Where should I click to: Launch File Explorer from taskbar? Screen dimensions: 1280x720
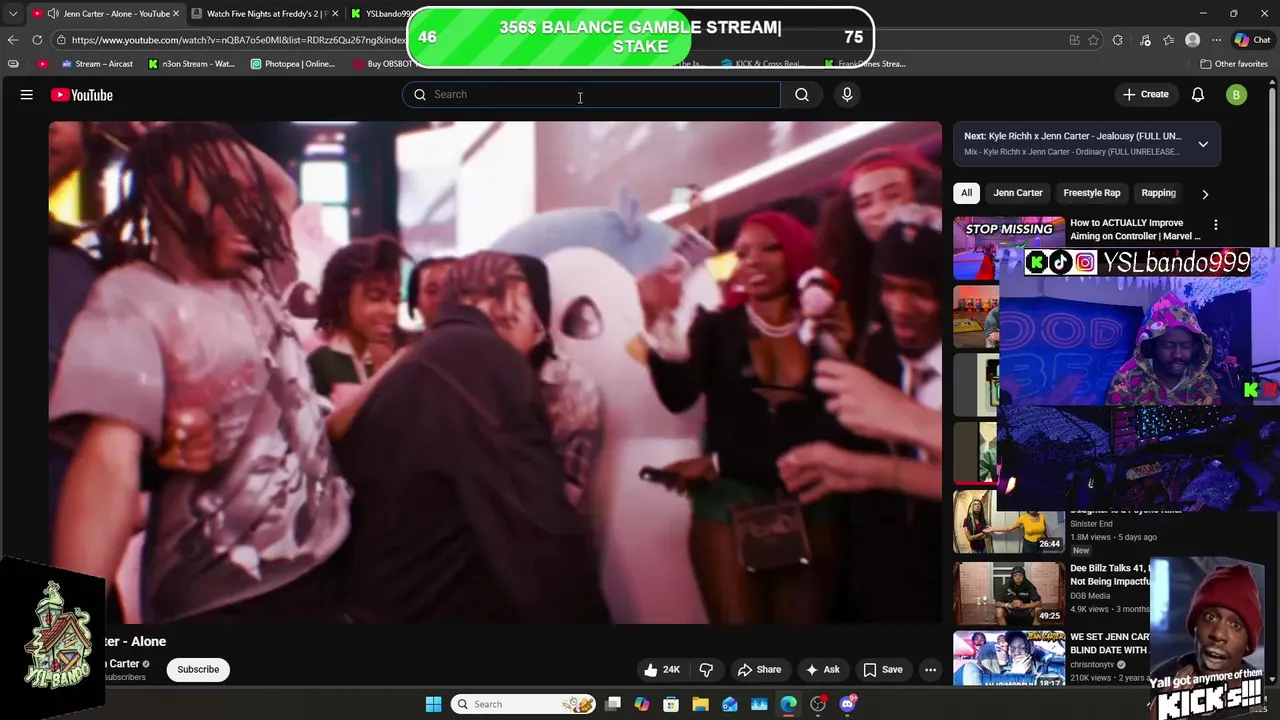pyautogui.click(x=700, y=704)
